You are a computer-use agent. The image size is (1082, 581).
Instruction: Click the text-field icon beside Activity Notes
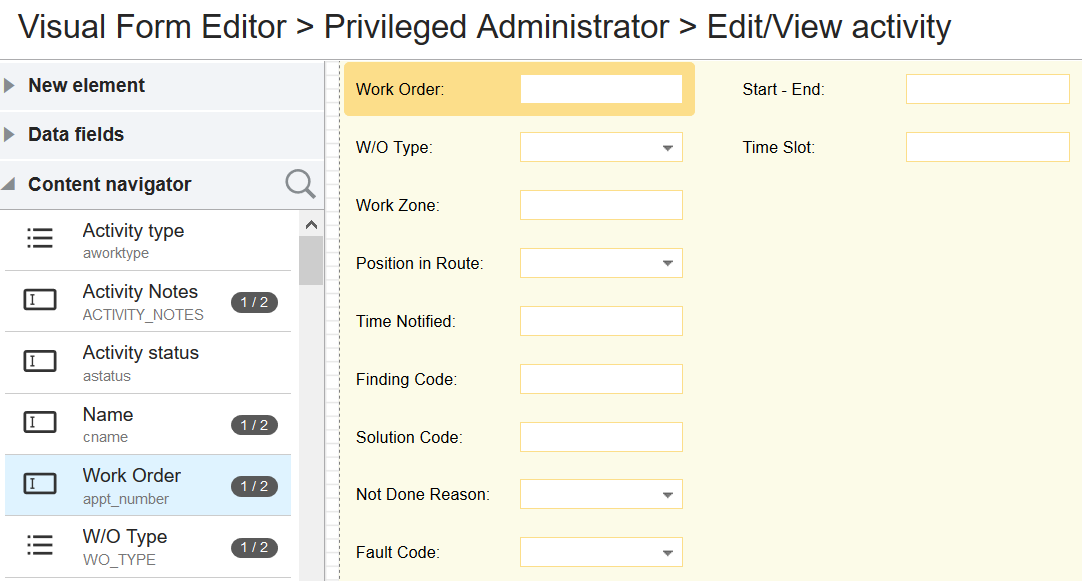coord(40,299)
